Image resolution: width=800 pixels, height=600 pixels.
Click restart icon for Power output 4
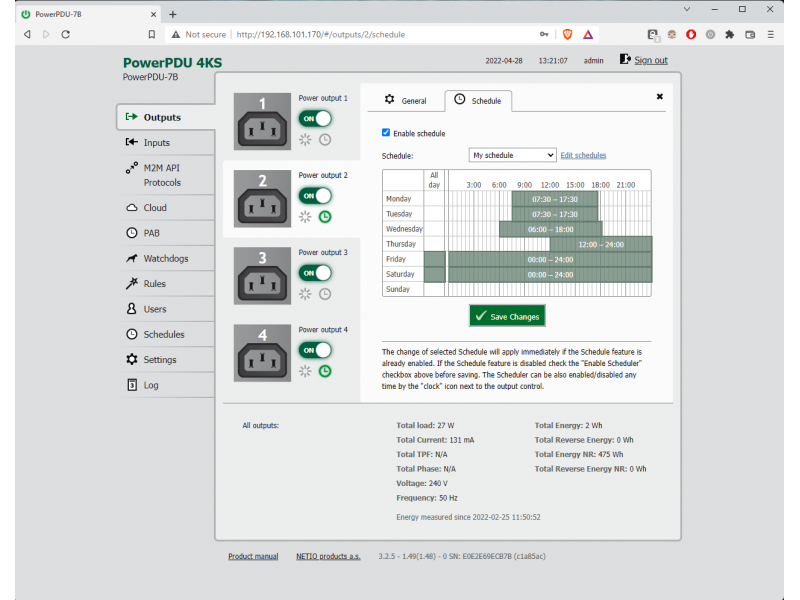click(305, 371)
